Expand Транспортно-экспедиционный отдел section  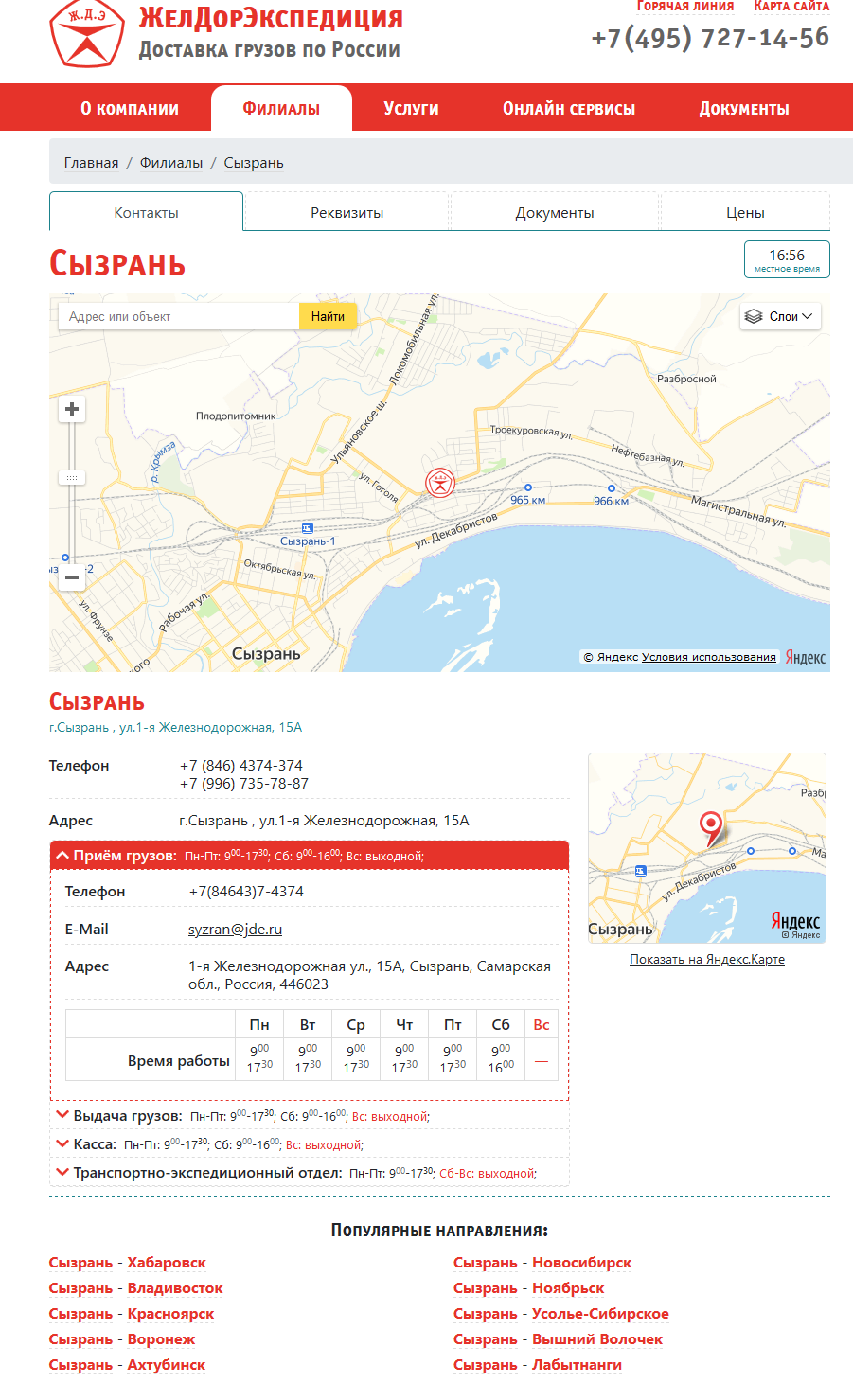click(310, 1173)
